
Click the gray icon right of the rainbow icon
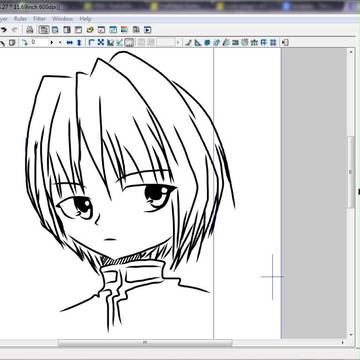[x=136, y=30]
